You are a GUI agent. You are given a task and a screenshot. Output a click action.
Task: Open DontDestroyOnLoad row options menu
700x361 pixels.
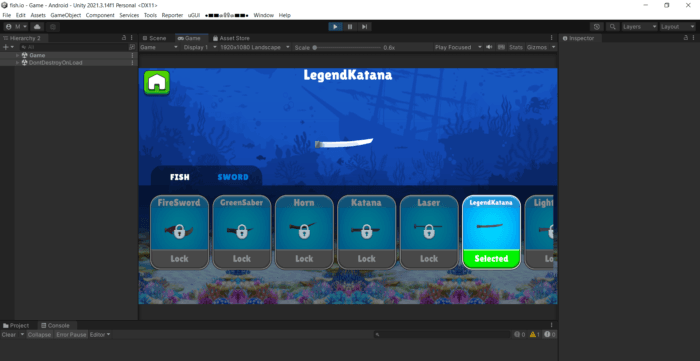click(x=132, y=63)
